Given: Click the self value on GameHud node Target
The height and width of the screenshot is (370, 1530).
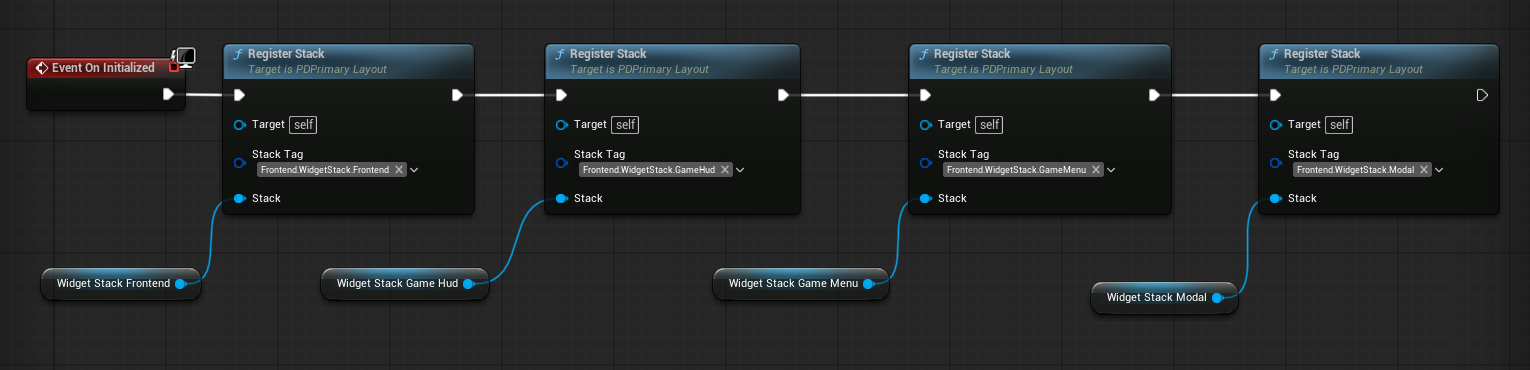Looking at the screenshot, I should 625,125.
